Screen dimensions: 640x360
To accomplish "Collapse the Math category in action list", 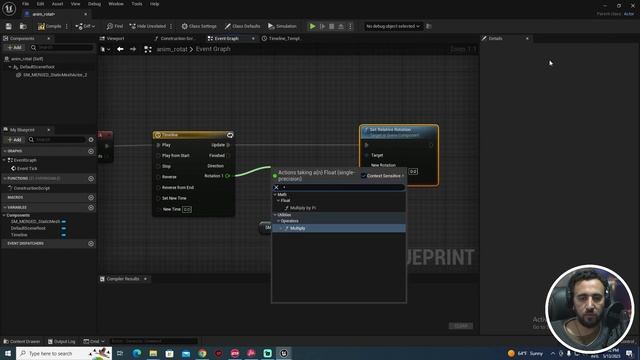I will [x=275, y=195].
